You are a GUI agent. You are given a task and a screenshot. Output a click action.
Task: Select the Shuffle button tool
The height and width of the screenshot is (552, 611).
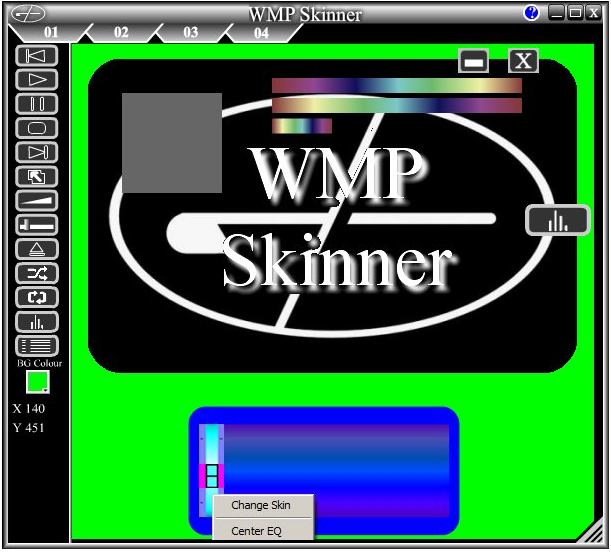tap(37, 273)
